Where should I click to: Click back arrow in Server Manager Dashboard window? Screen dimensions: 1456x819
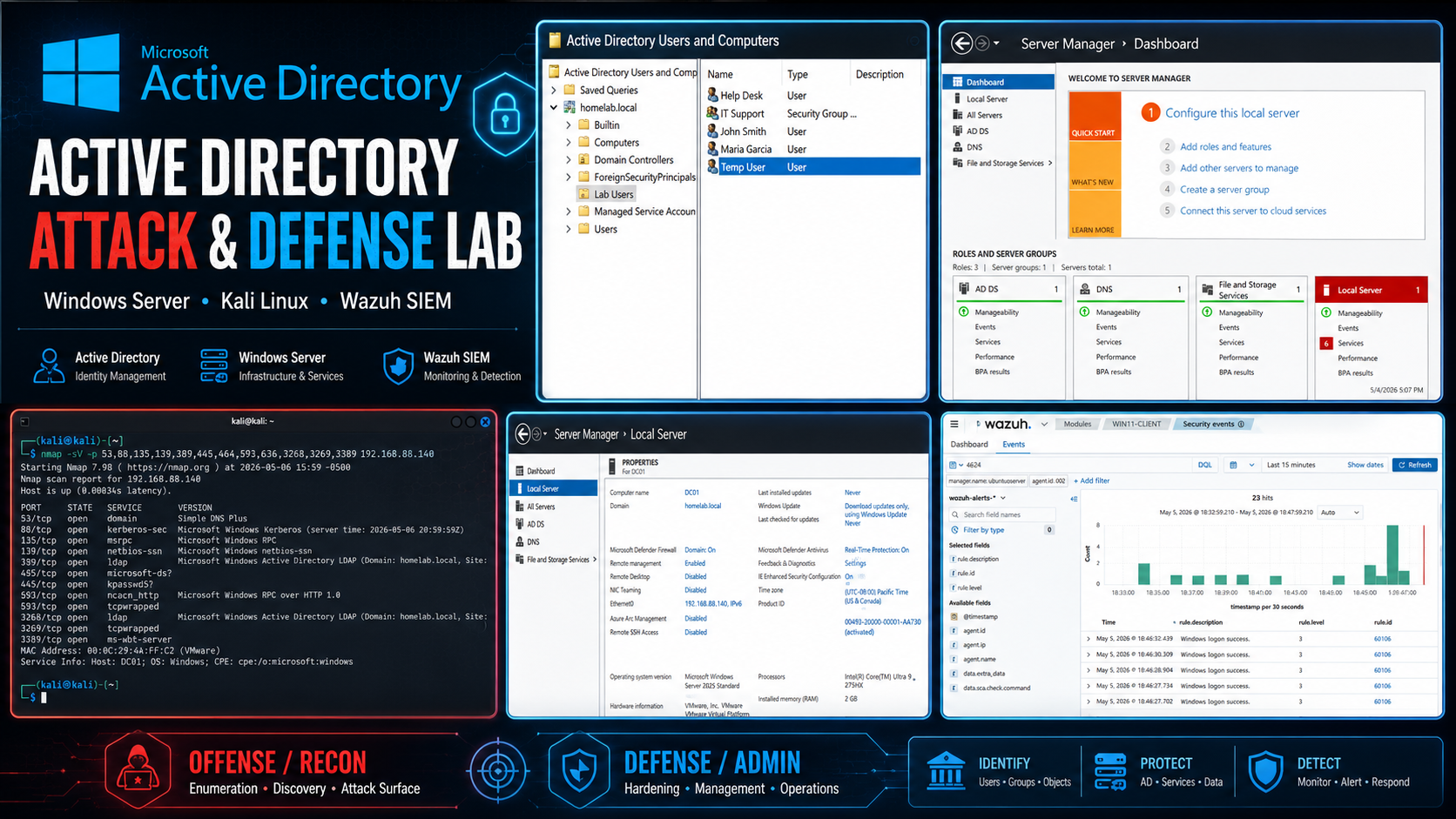pyautogui.click(x=961, y=44)
